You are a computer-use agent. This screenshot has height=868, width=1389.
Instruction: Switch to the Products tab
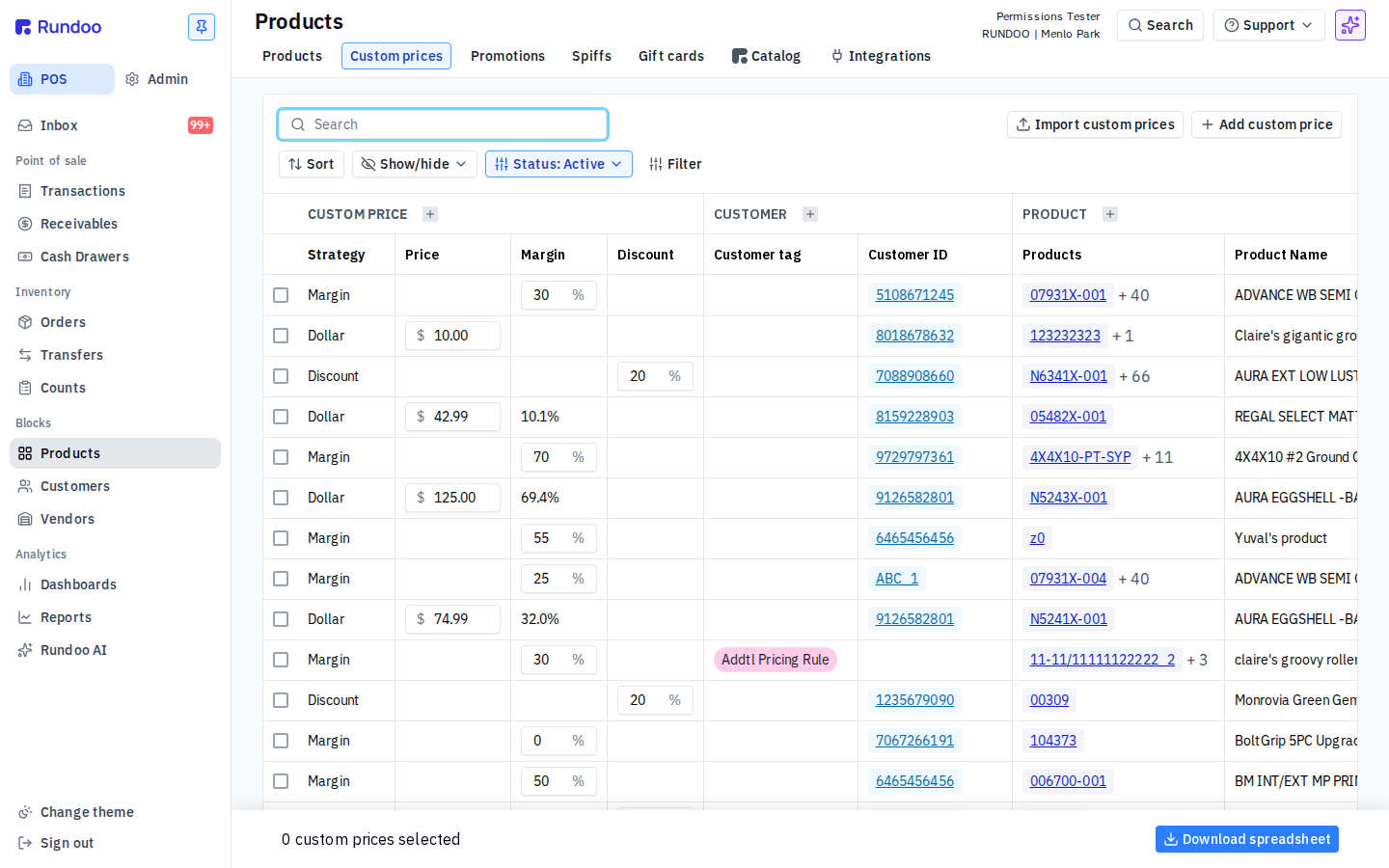[x=292, y=56]
